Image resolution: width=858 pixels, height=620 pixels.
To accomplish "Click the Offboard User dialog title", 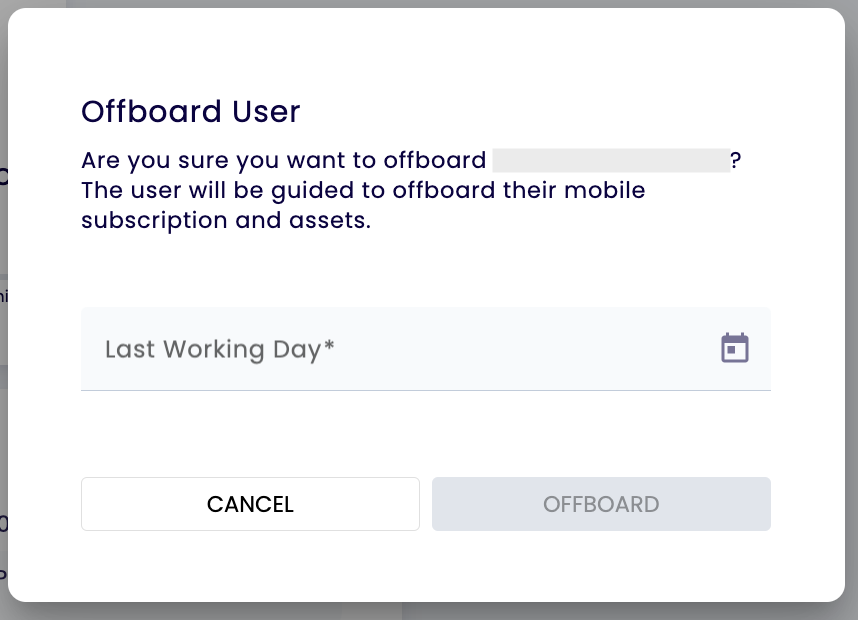I will click(190, 111).
